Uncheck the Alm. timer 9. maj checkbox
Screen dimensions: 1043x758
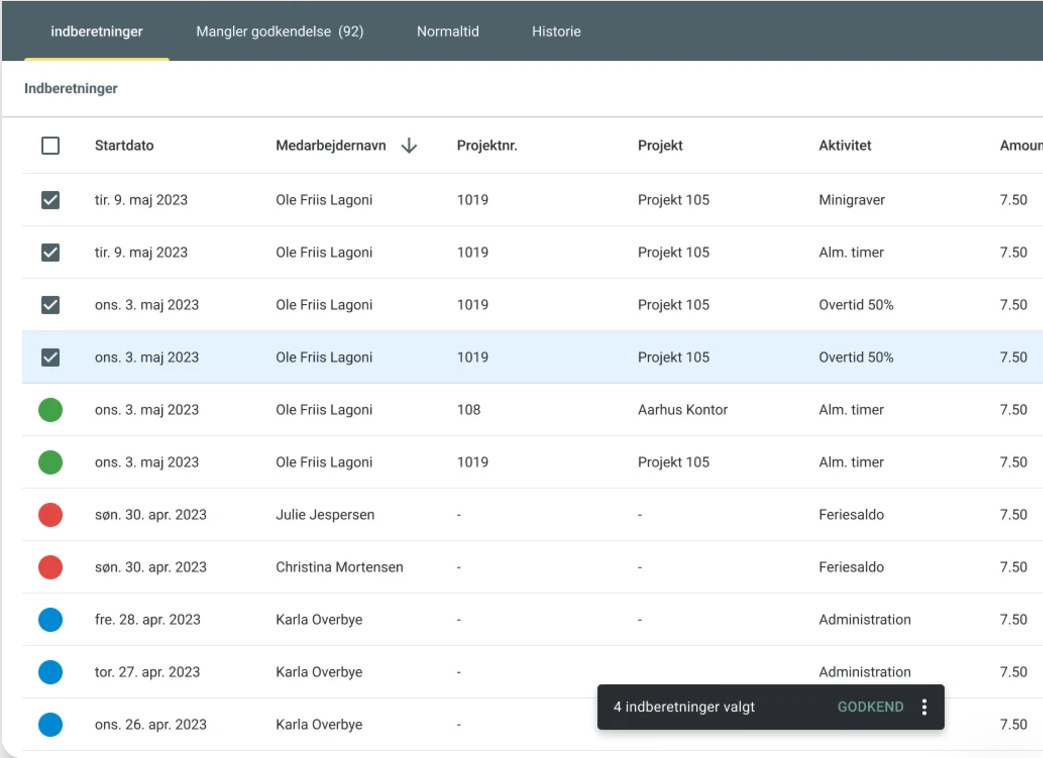click(x=50, y=253)
